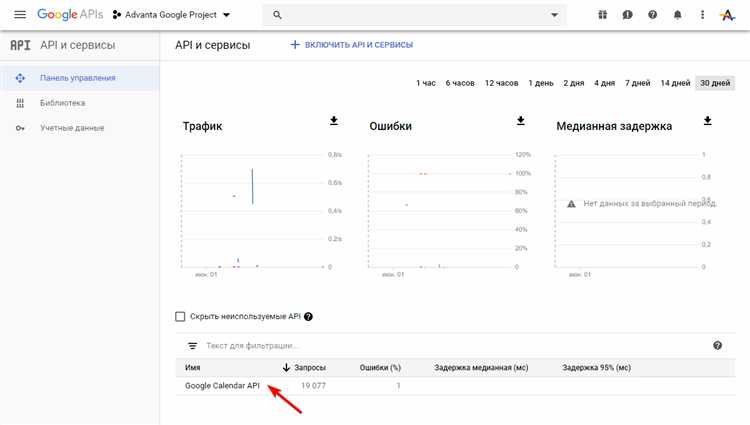The image size is (750, 425).
Task: Download the Ошибки chart data
Action: pyautogui.click(x=520, y=121)
